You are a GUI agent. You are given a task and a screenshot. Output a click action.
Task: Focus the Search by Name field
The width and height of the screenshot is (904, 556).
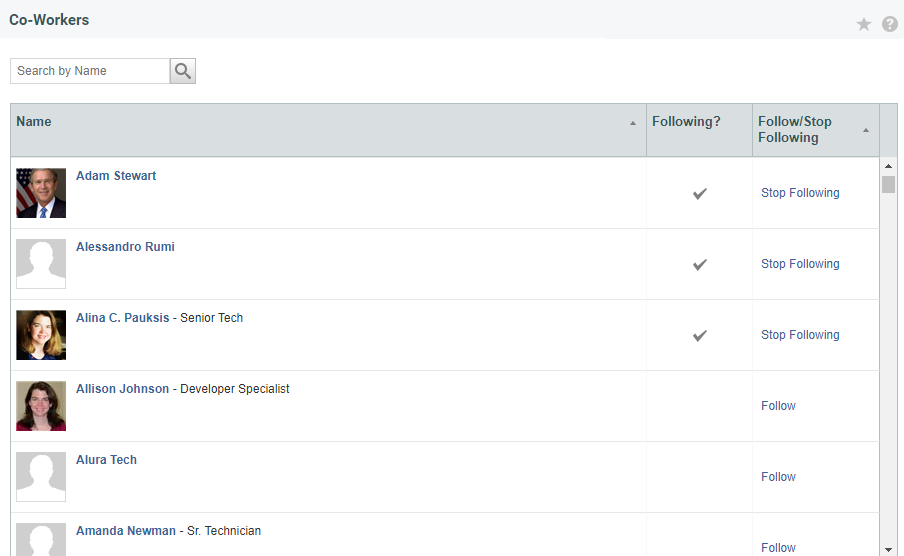pyautogui.click(x=90, y=71)
